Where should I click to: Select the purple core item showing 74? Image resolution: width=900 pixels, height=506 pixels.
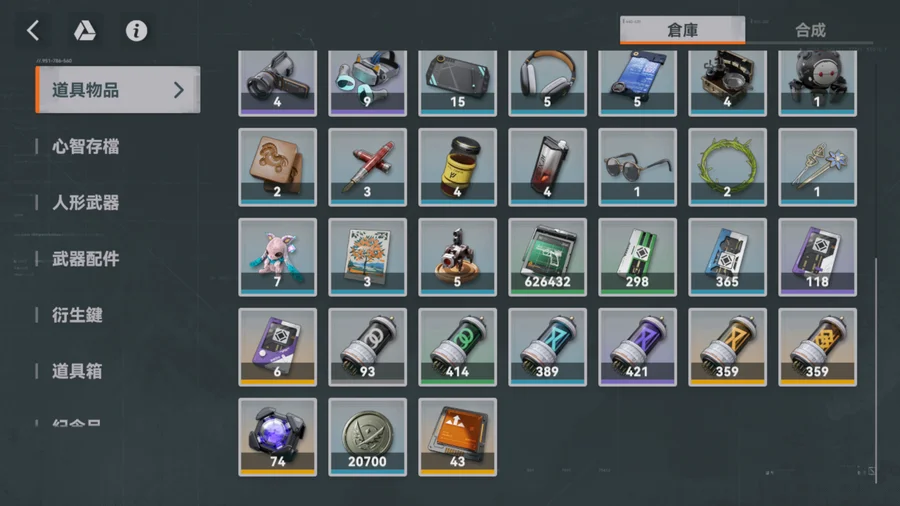(277, 437)
